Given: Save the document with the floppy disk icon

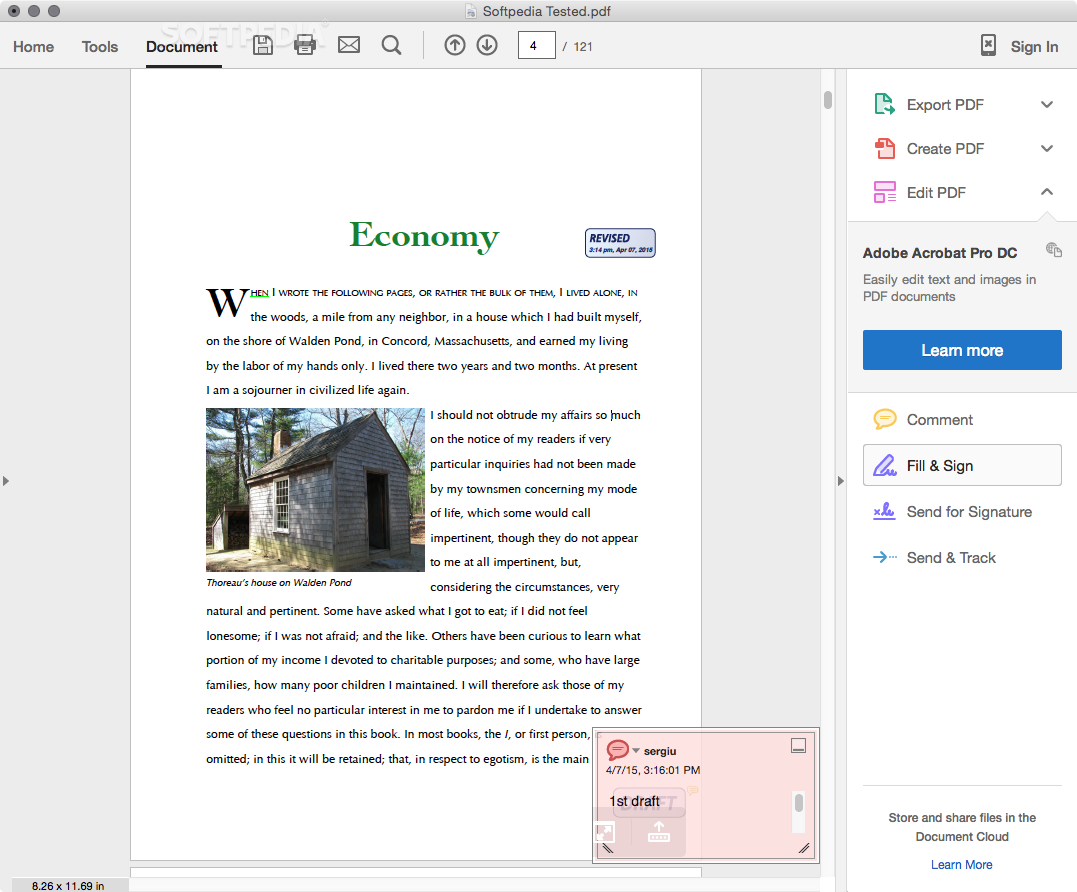Looking at the screenshot, I should coord(263,45).
